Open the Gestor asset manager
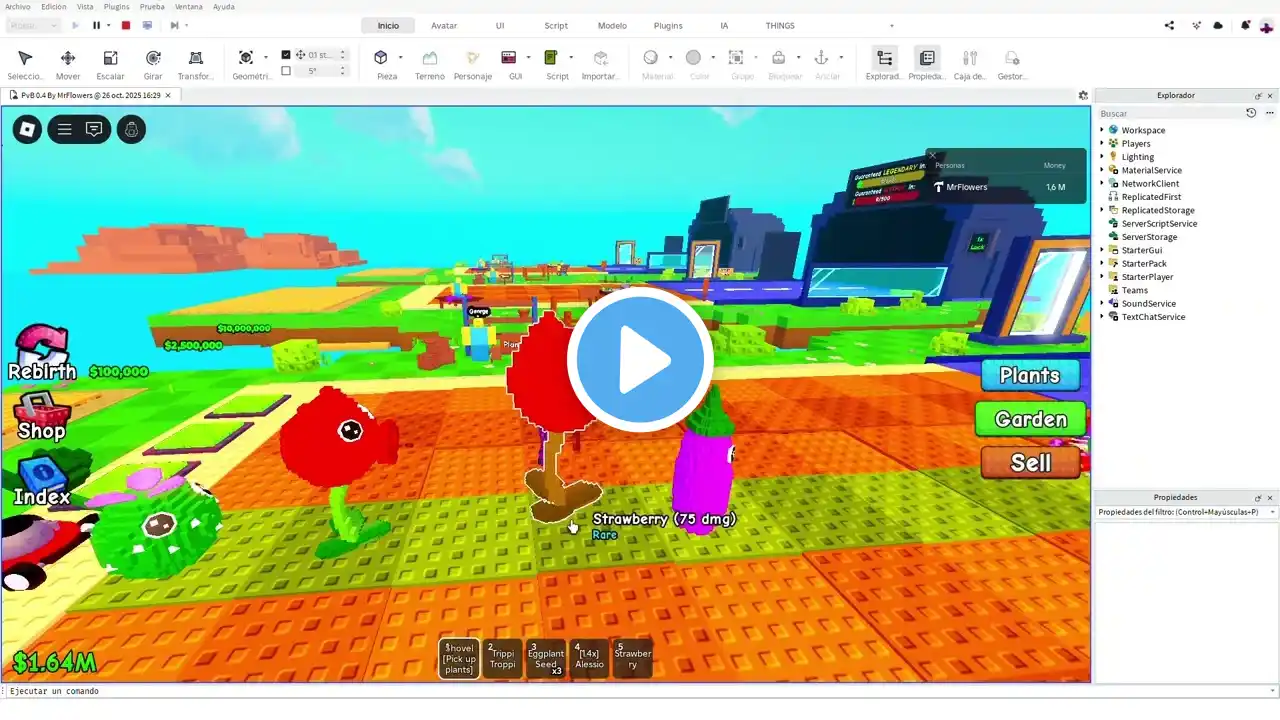 1012,64
